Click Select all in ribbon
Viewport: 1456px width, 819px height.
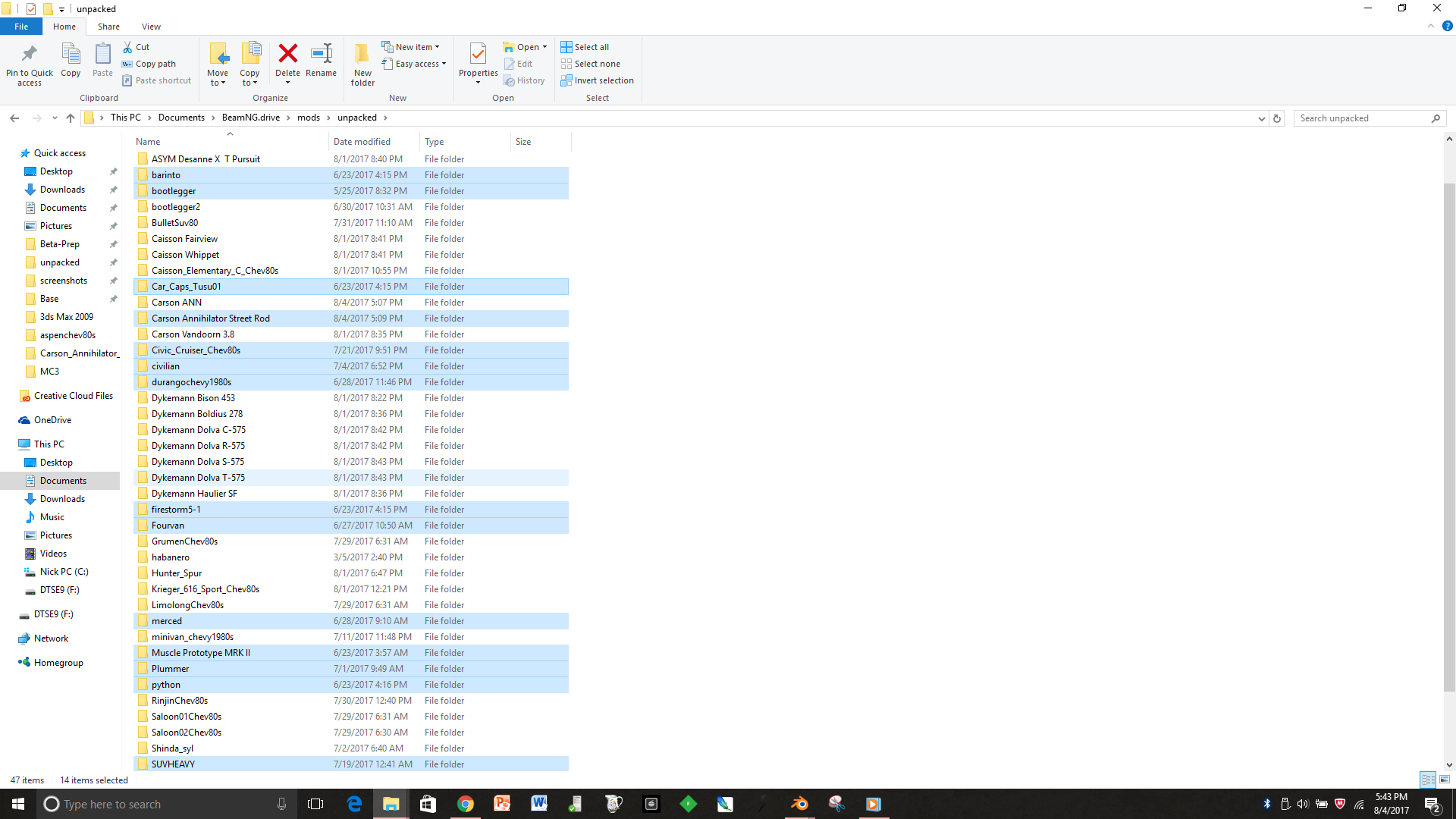585,47
